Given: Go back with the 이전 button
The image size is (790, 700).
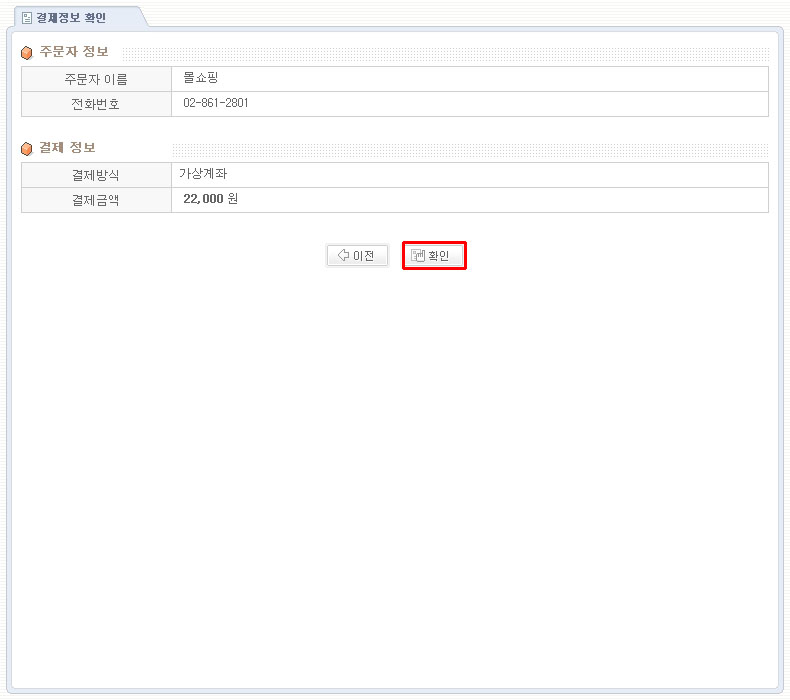Looking at the screenshot, I should tap(357, 256).
